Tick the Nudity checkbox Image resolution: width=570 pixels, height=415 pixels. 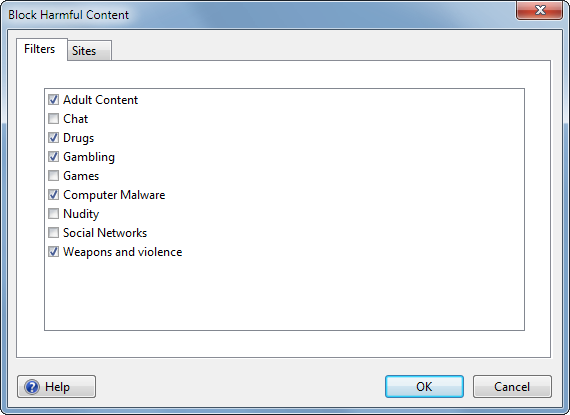coord(53,214)
